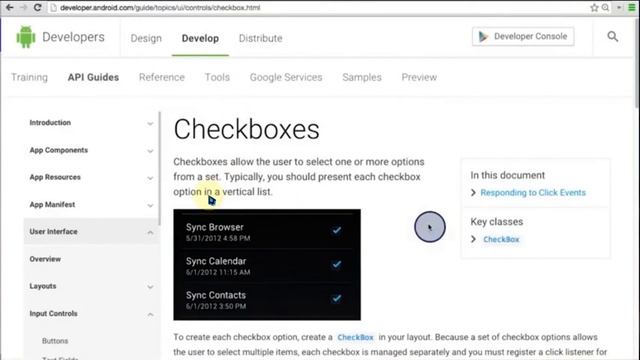Open the Training section

coord(29,77)
